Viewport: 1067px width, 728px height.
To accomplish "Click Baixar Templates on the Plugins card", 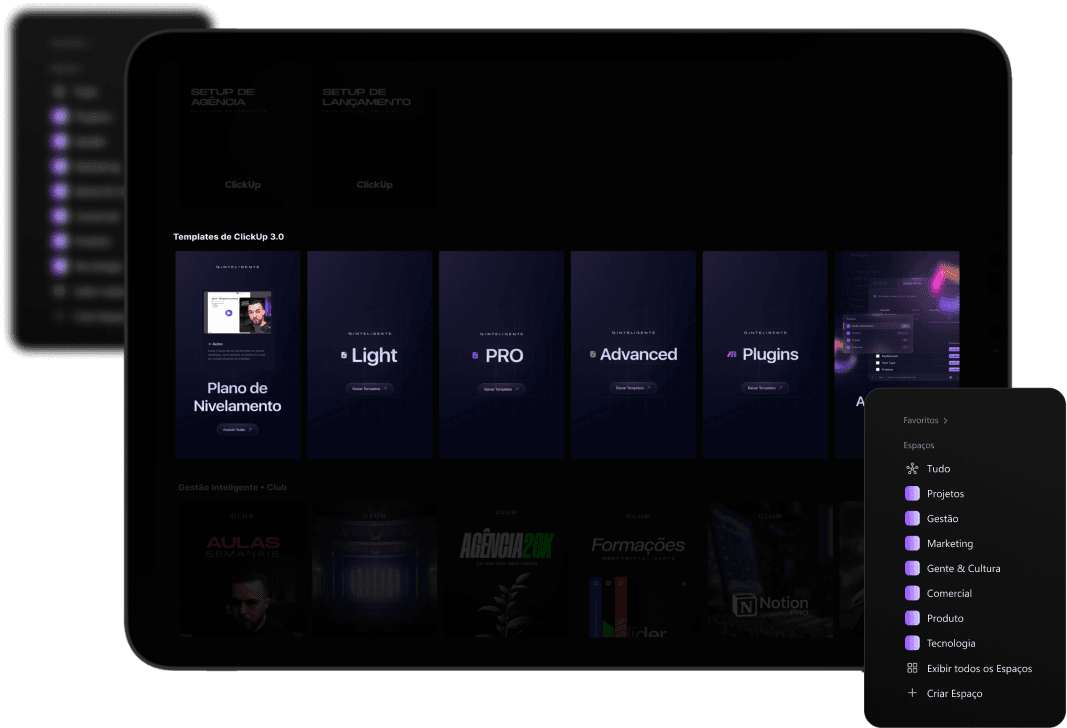I will [x=765, y=388].
